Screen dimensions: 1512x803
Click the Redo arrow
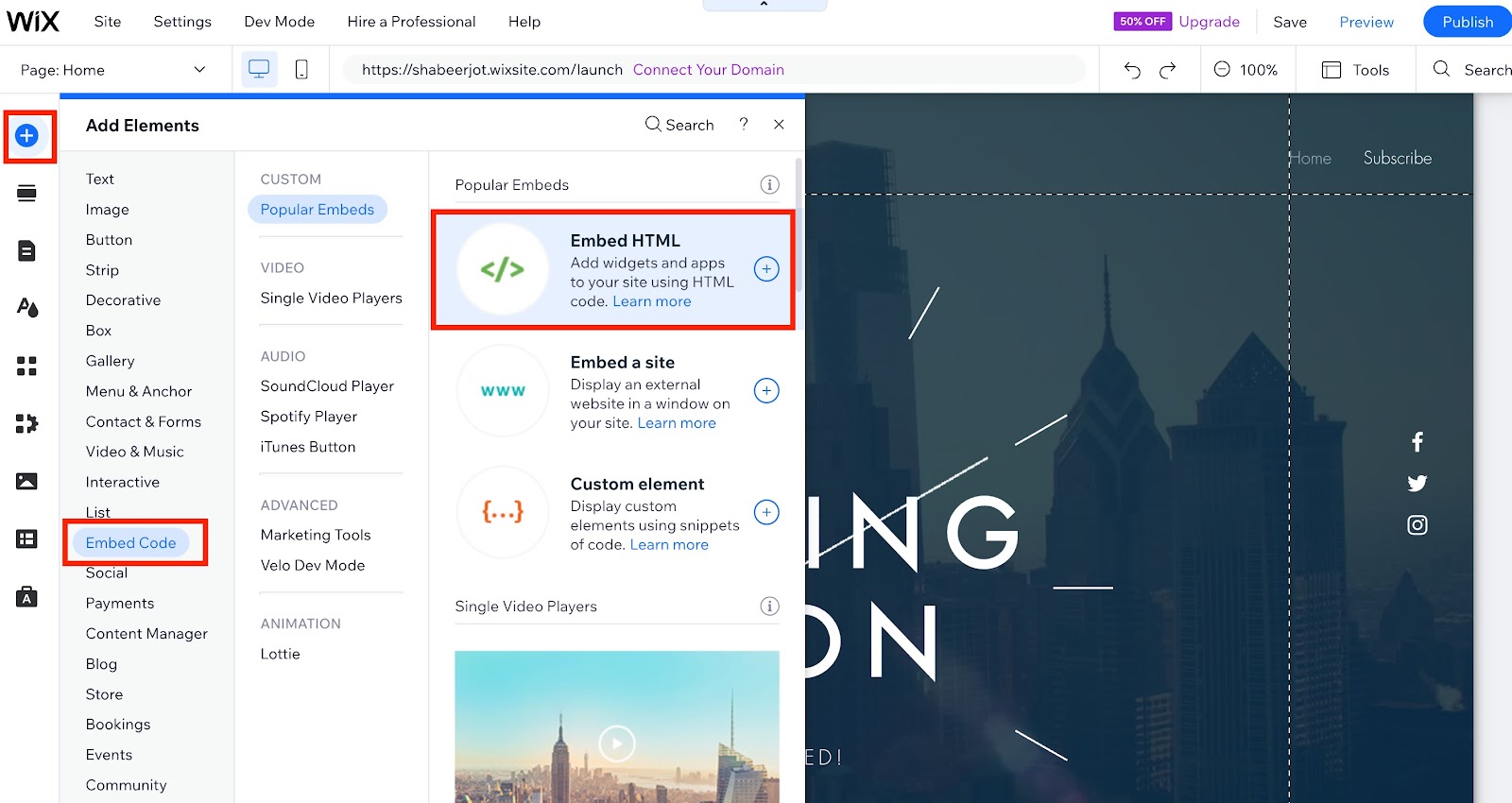[x=1168, y=70]
